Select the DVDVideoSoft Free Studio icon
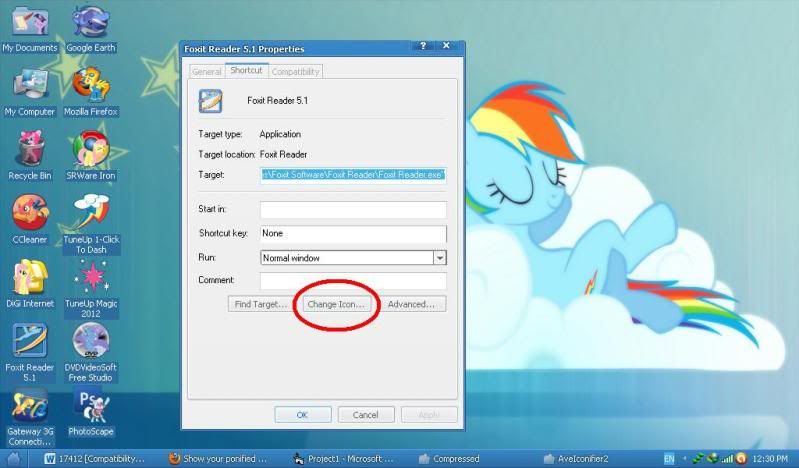This screenshot has height=468, width=799. tap(91, 353)
